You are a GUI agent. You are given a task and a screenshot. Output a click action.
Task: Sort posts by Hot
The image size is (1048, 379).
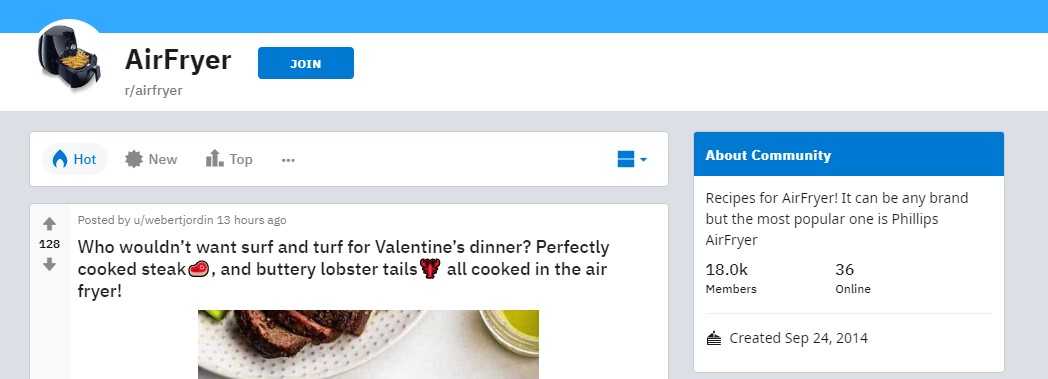75,159
